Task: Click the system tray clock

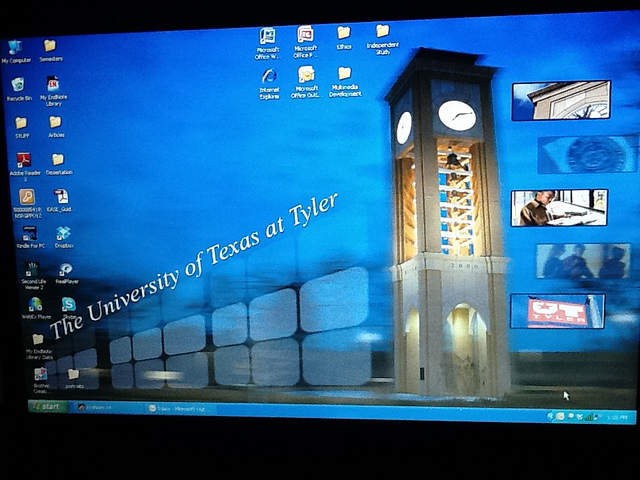Action: pyautogui.click(x=616, y=417)
